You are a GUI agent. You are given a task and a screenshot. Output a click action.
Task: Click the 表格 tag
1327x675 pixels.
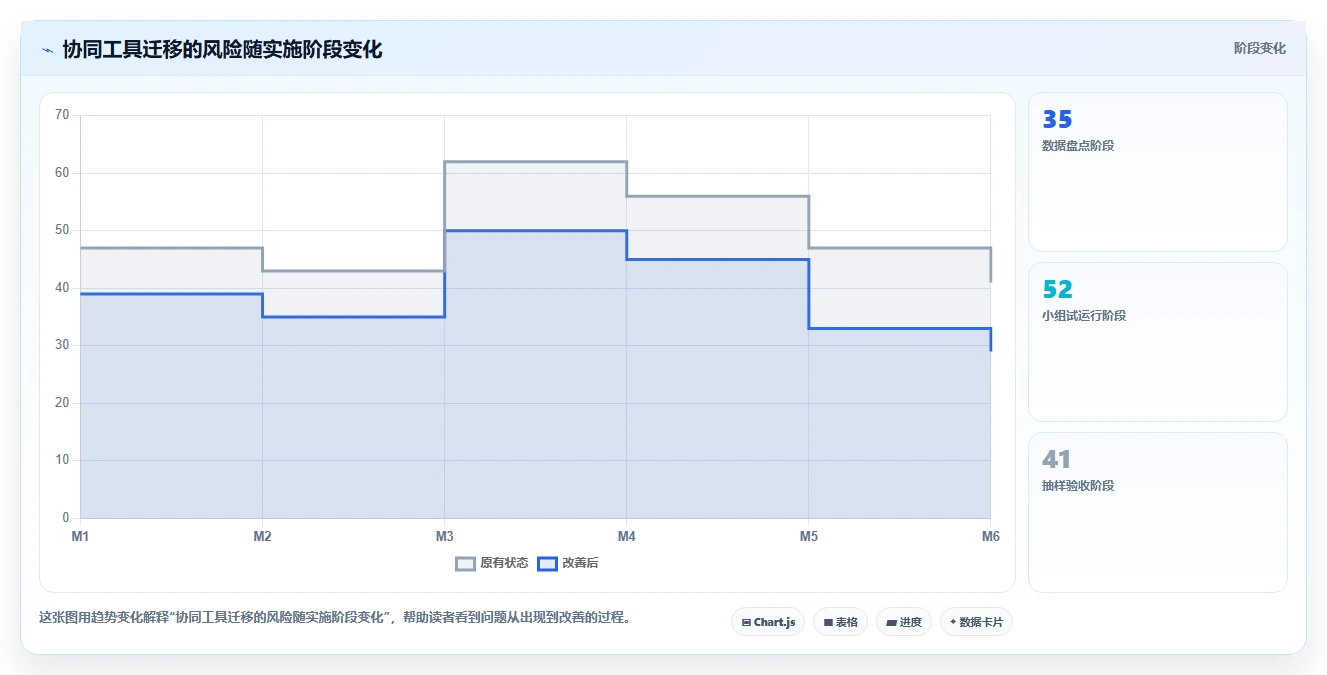pos(840,622)
